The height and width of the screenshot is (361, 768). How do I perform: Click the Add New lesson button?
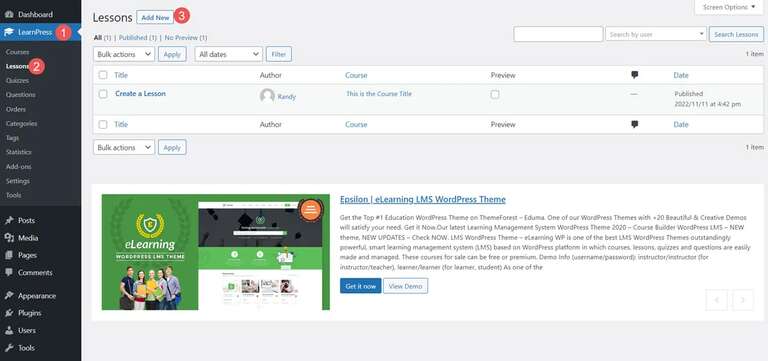(x=155, y=18)
